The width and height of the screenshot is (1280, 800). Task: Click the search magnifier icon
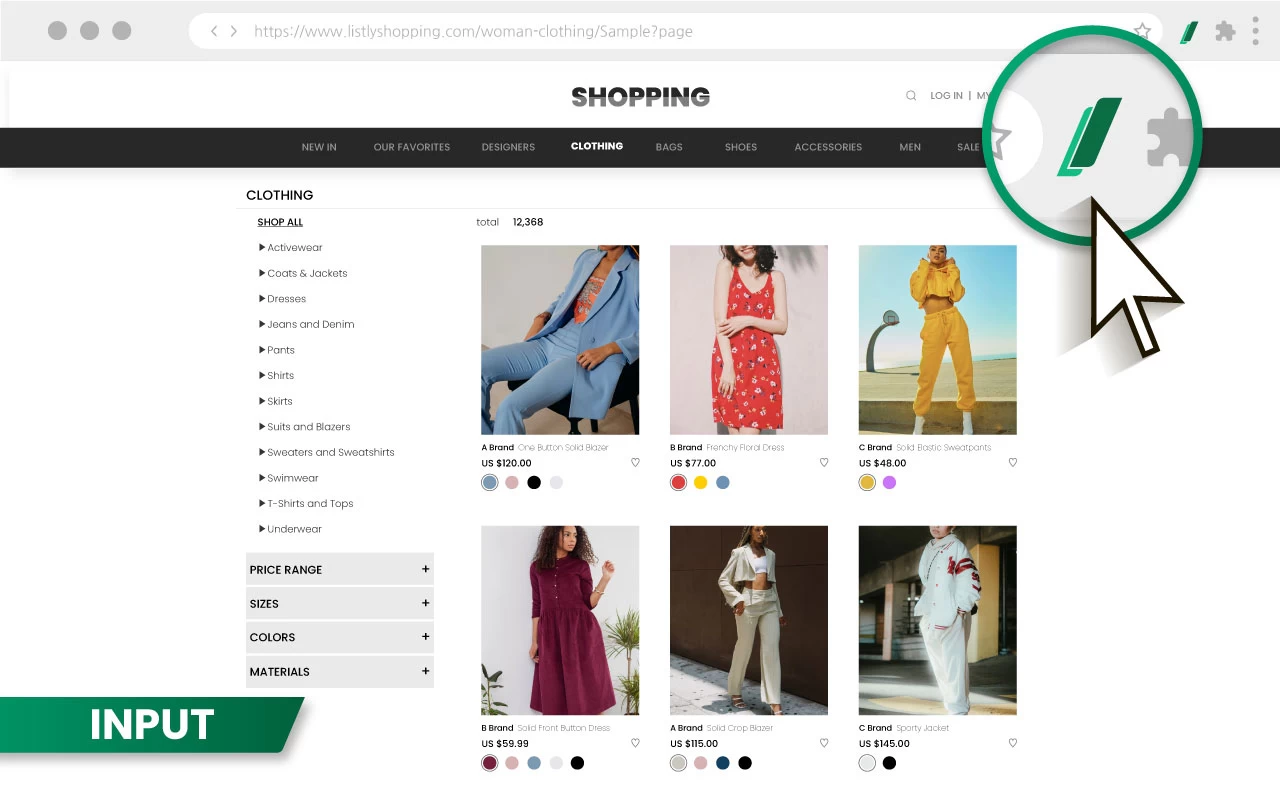pos(911,96)
